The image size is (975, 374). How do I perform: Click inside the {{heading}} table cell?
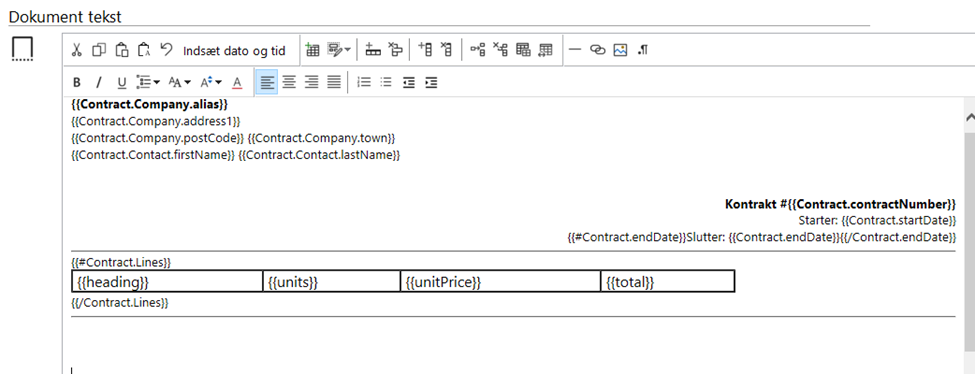[167, 282]
